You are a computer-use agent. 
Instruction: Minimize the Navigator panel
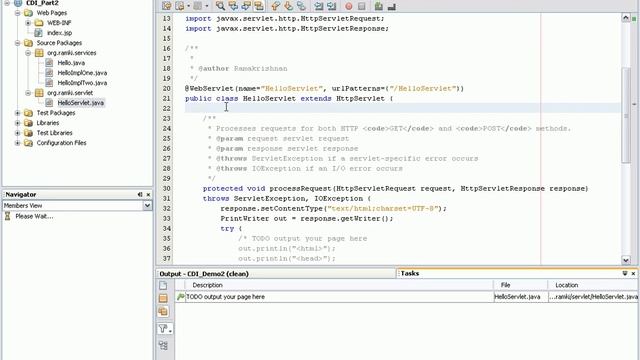pos(140,195)
